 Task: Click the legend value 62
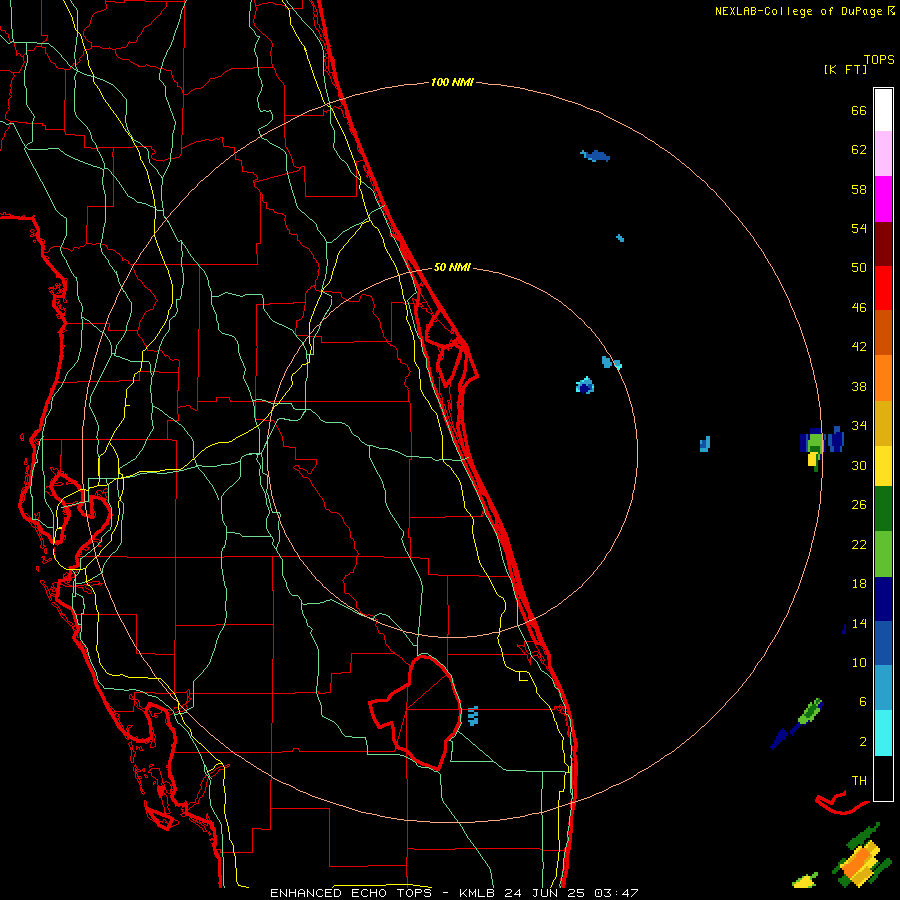tap(859, 150)
